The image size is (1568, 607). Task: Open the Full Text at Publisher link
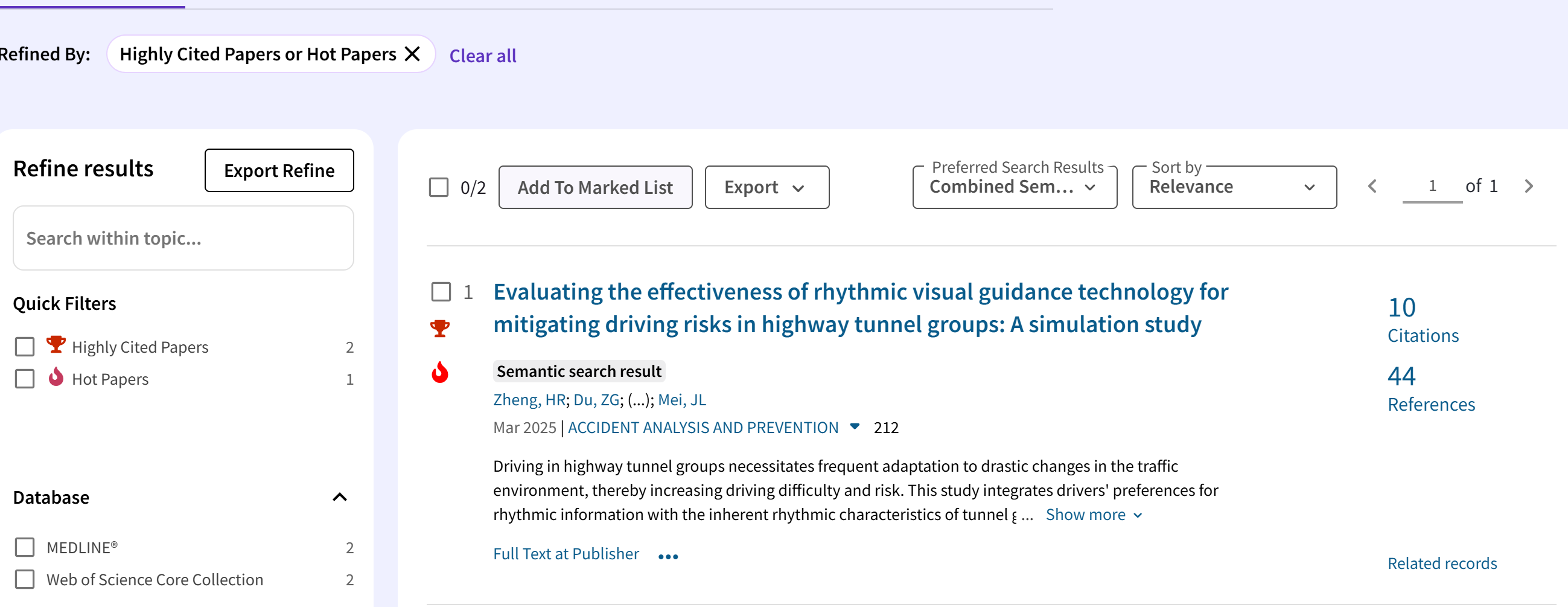(566, 553)
